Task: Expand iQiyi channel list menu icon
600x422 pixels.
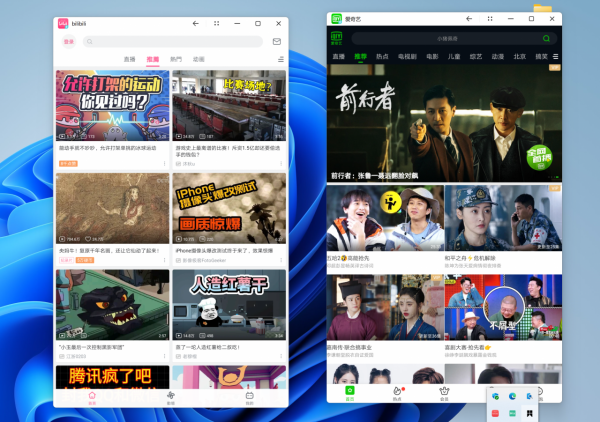Action: (x=556, y=57)
